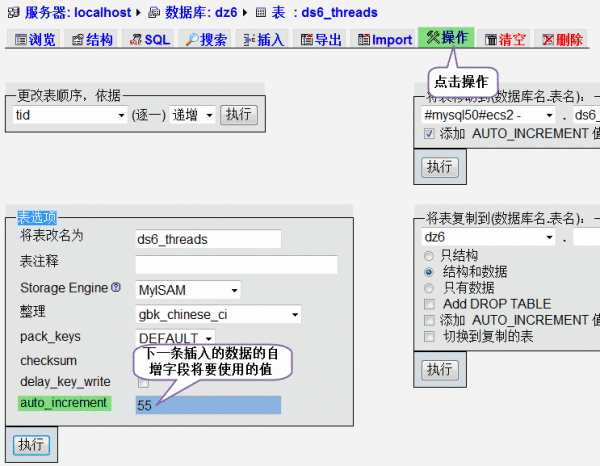Click the insert icon on 插入 tab
Screen dimensions: 600x466
(249, 39)
